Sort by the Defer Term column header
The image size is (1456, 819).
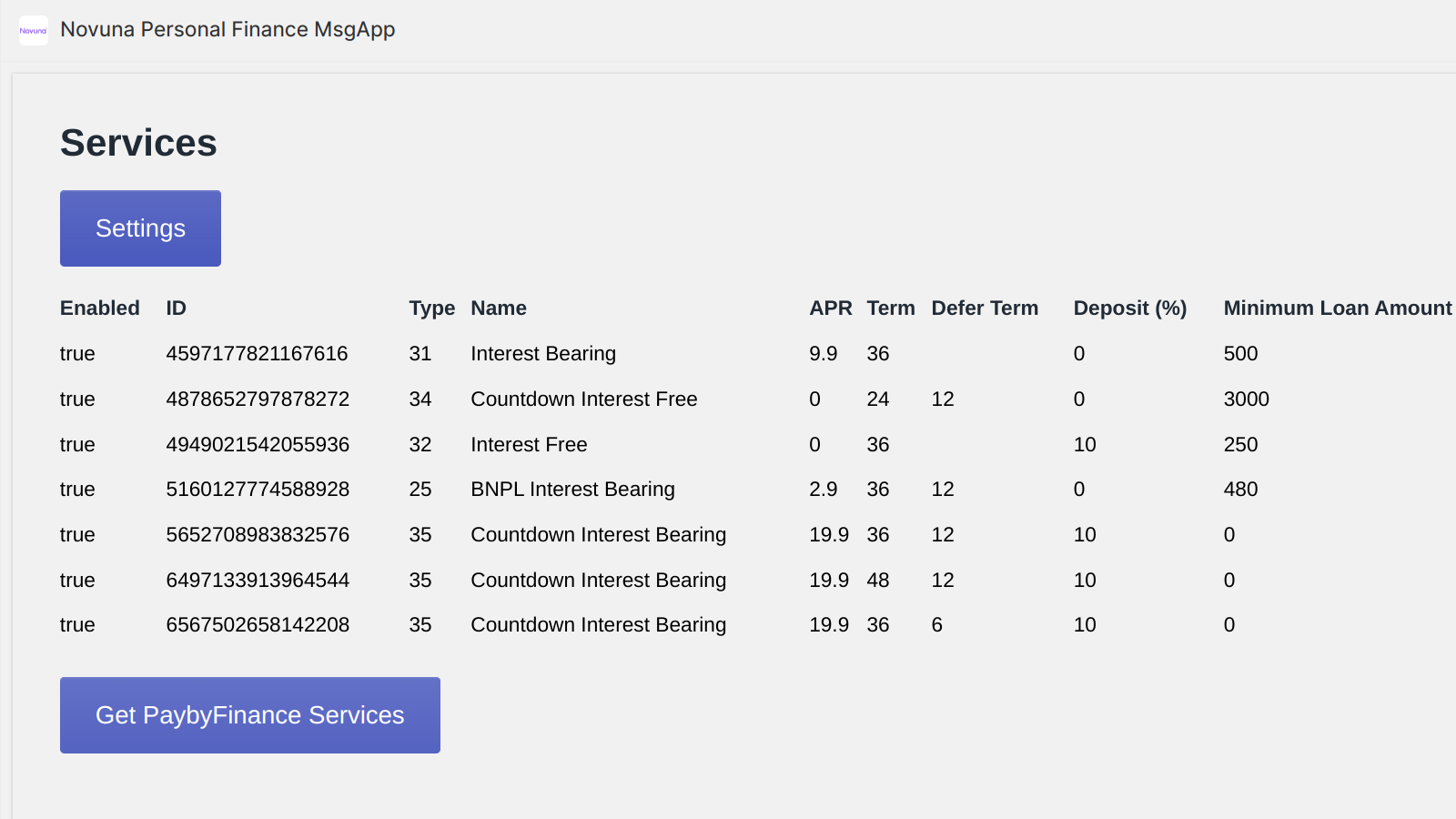point(985,308)
